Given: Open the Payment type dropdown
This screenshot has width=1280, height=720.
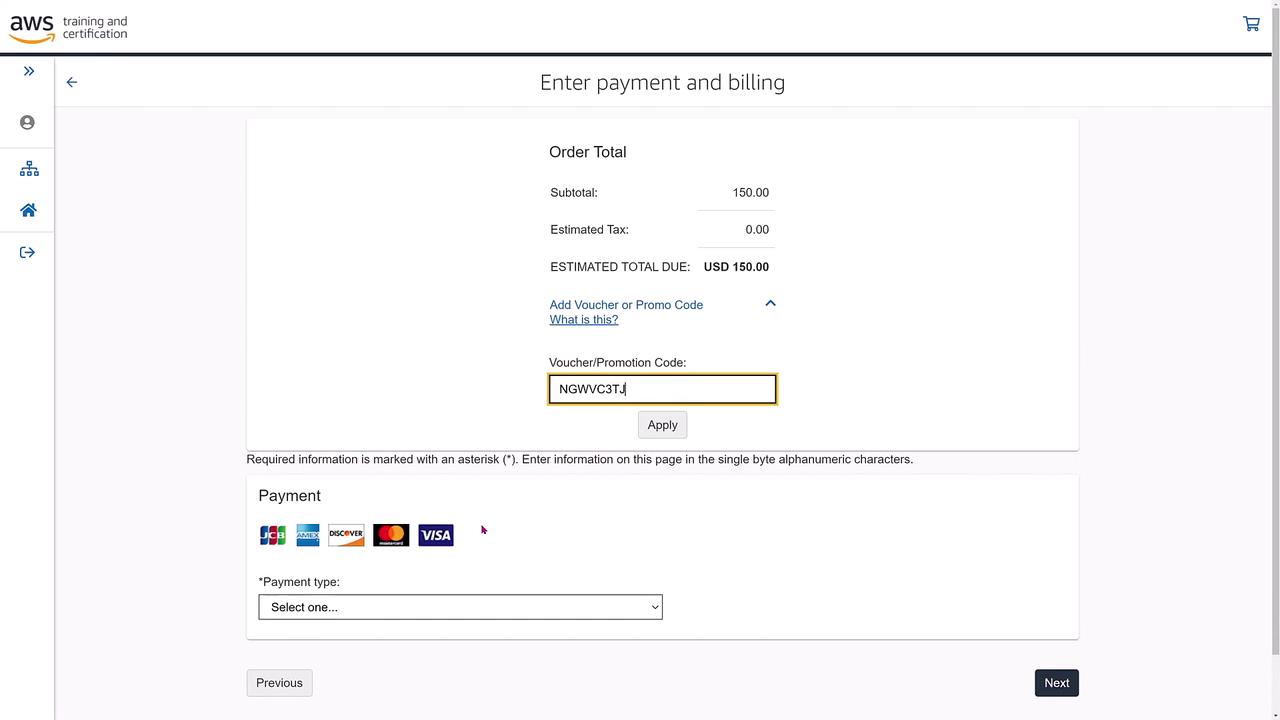Looking at the screenshot, I should coord(460,607).
